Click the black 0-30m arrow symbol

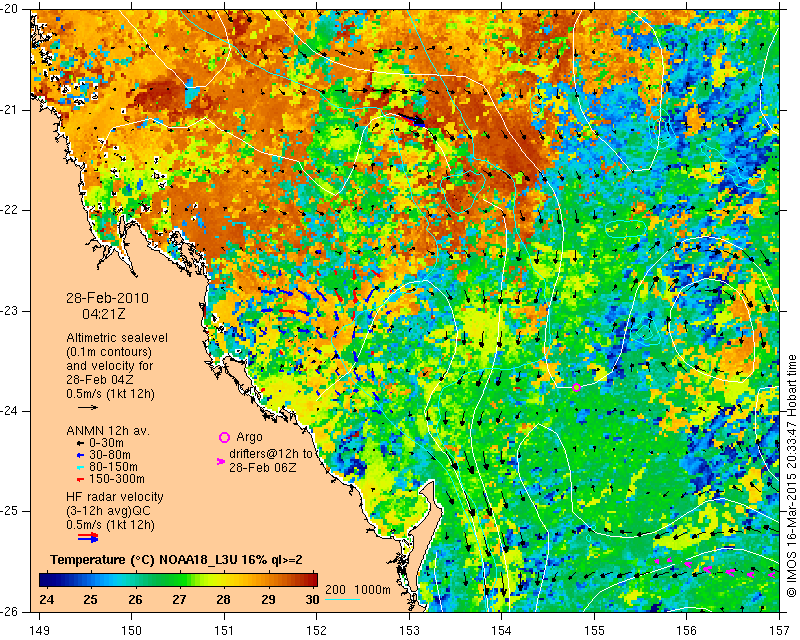tap(80, 443)
